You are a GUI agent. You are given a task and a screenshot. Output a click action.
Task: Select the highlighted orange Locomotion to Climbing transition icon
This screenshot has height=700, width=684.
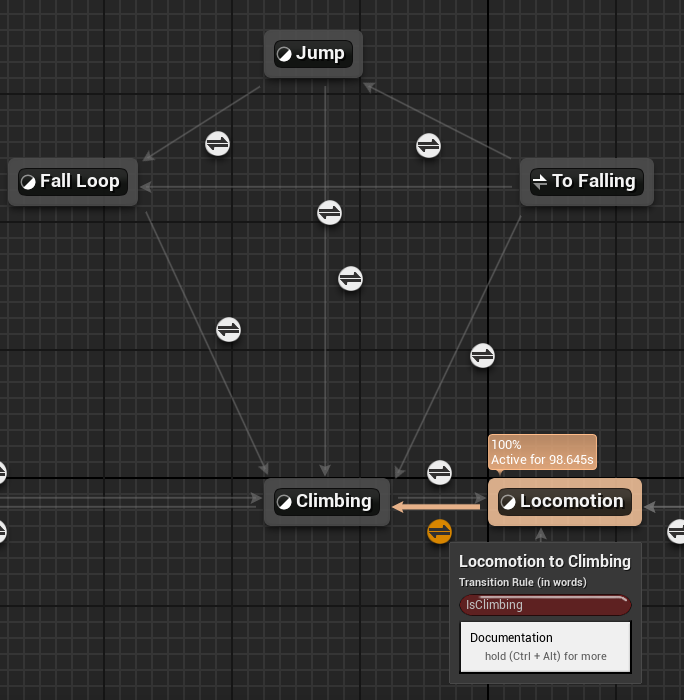[439, 531]
